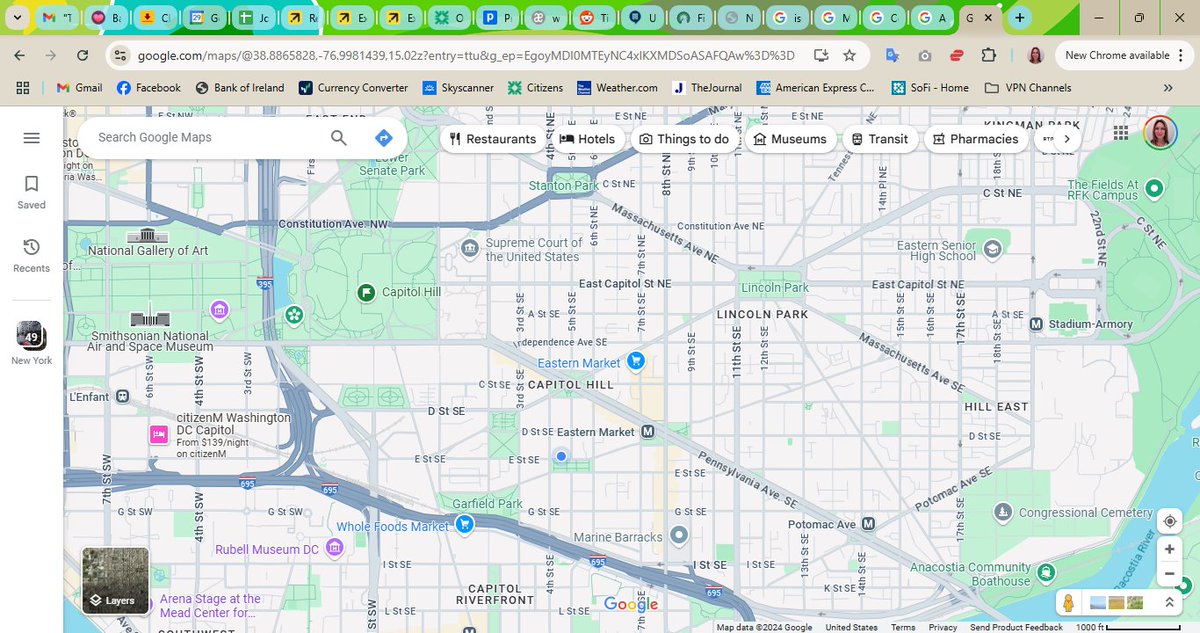The height and width of the screenshot is (633, 1200).
Task: Click the Rubell Museum DC marker
Action: click(335, 547)
